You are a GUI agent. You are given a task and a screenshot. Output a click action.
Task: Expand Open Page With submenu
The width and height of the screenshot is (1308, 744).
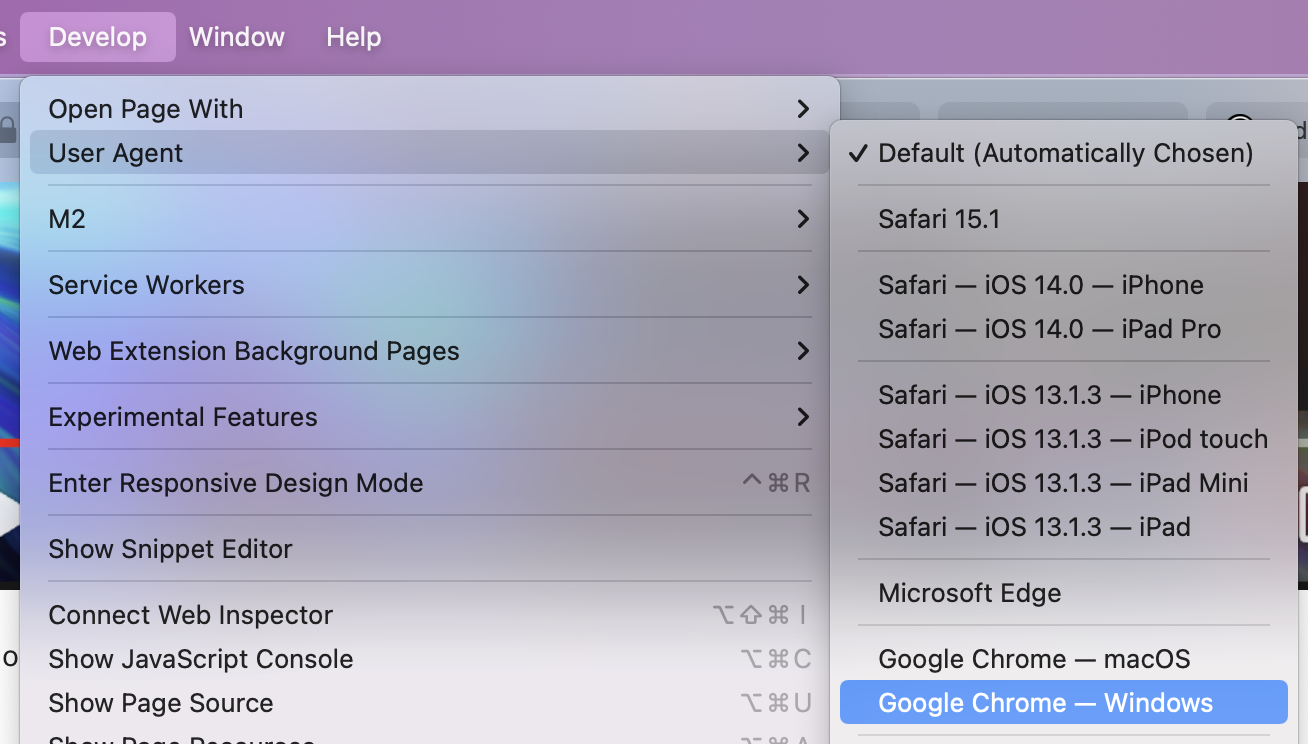click(429, 109)
